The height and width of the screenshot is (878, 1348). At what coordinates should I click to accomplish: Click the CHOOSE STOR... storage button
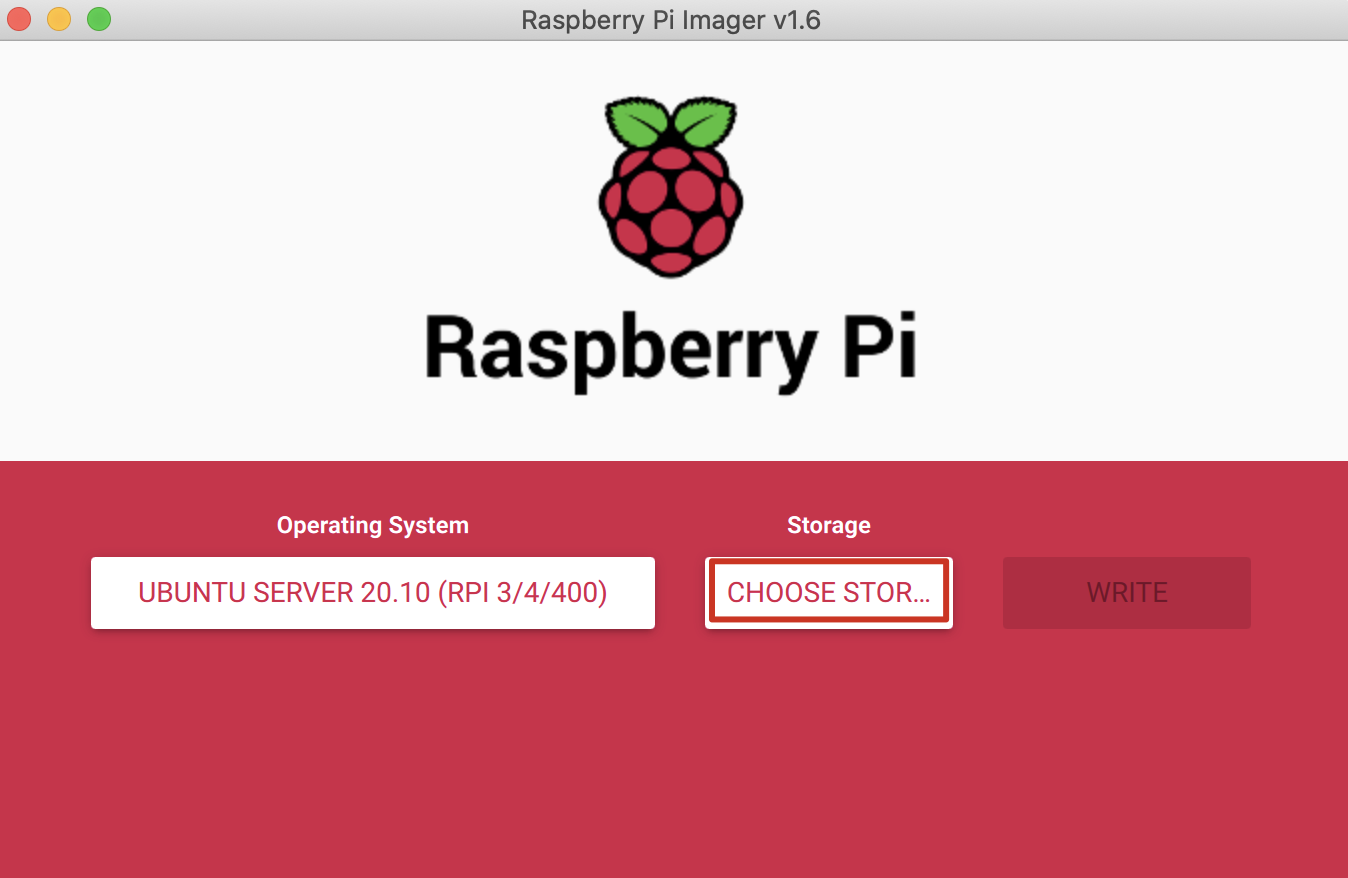point(829,593)
